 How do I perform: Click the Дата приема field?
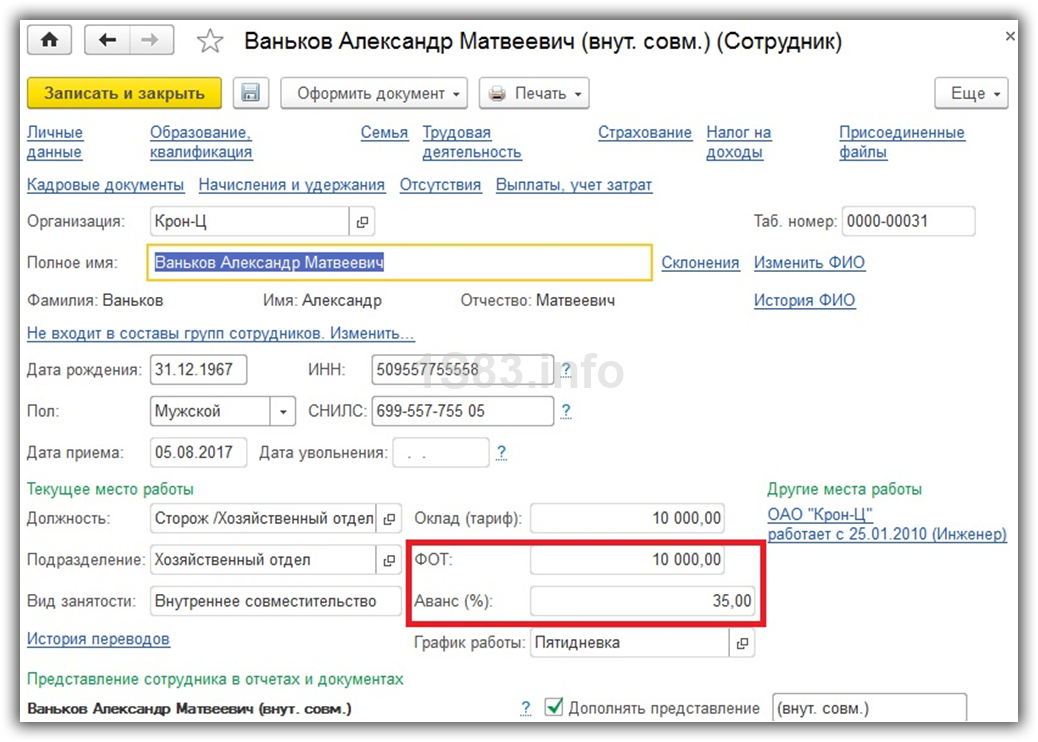point(199,453)
